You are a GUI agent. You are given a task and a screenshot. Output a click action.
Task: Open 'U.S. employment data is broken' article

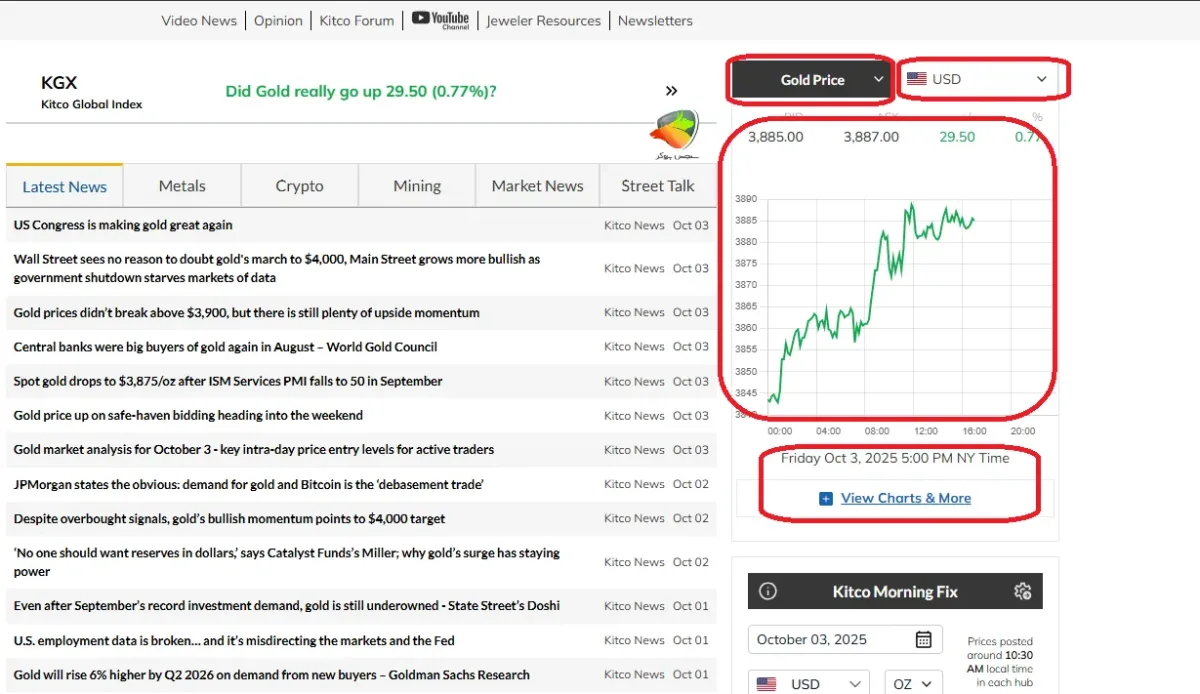pos(234,640)
